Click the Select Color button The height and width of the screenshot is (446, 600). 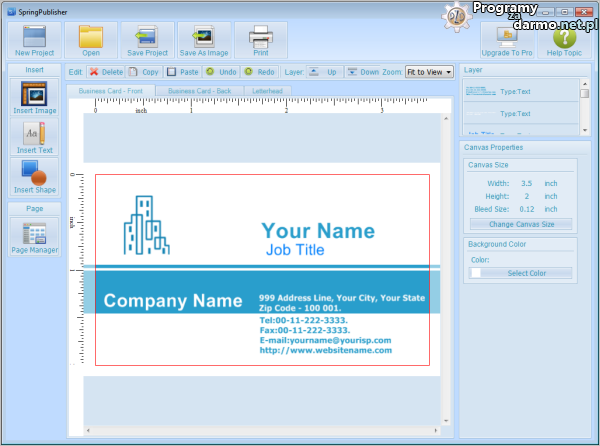click(526, 273)
